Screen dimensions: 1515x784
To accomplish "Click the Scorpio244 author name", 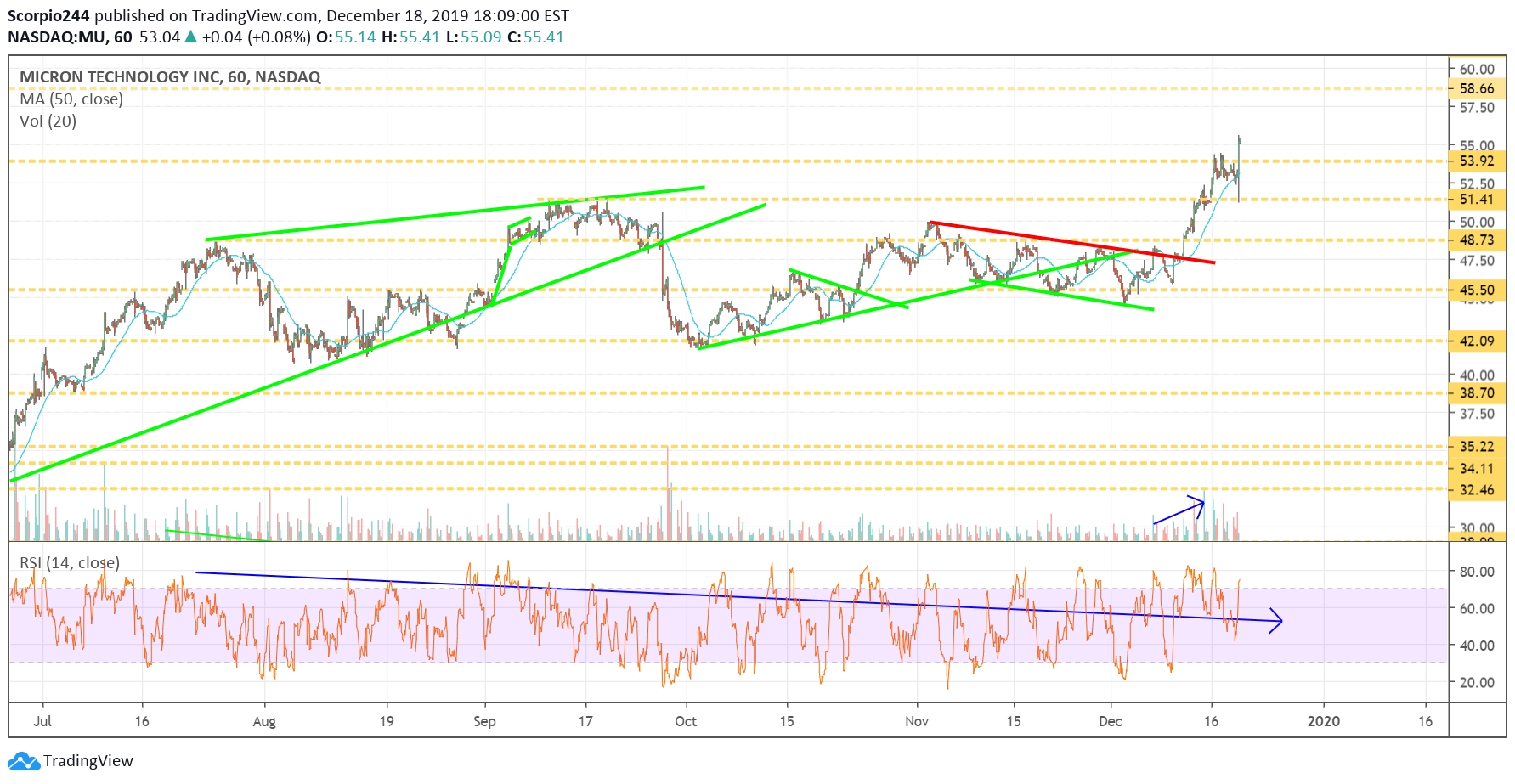I will (x=48, y=15).
